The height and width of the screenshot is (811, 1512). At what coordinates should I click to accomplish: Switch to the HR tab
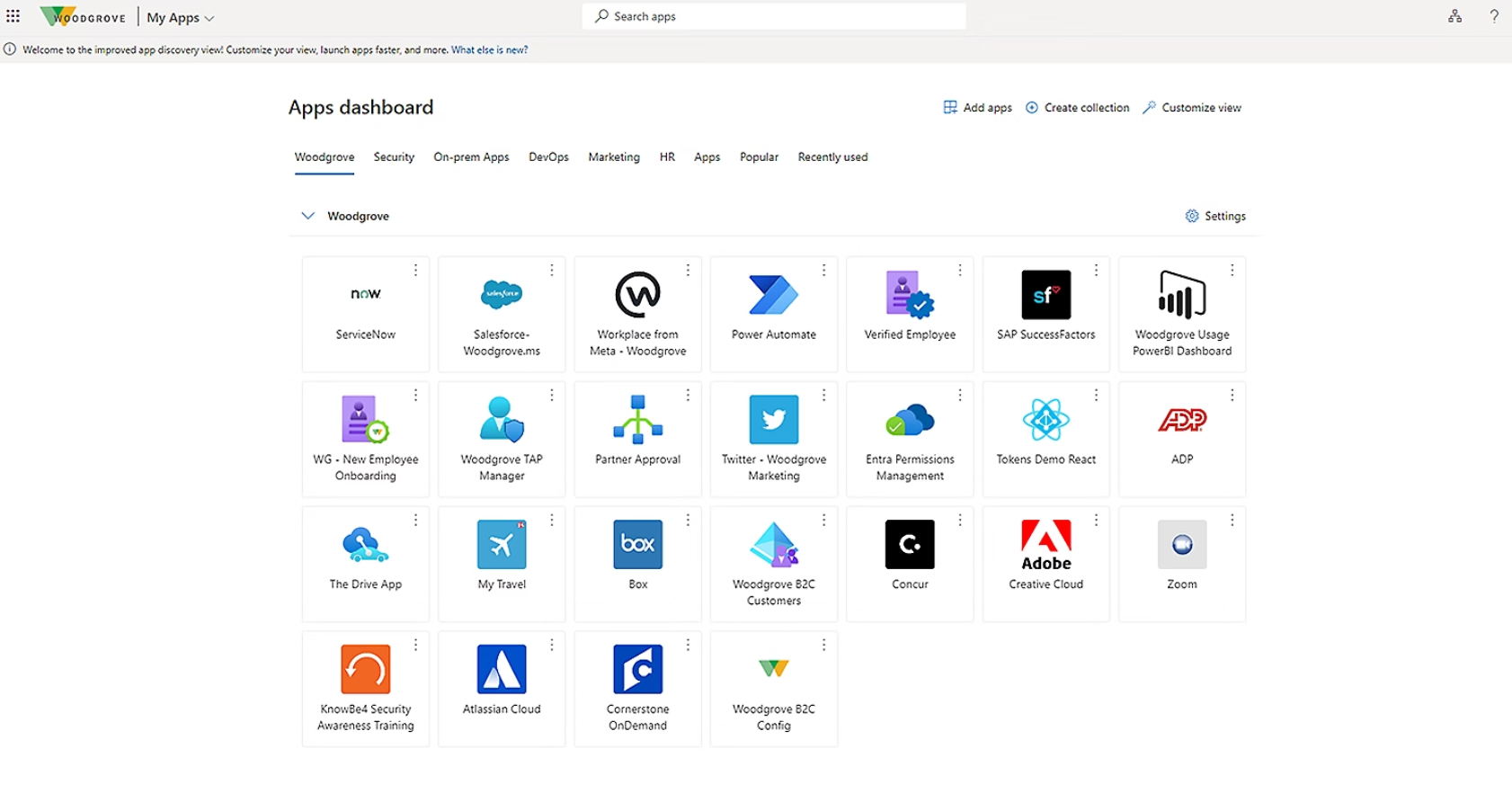tap(667, 156)
